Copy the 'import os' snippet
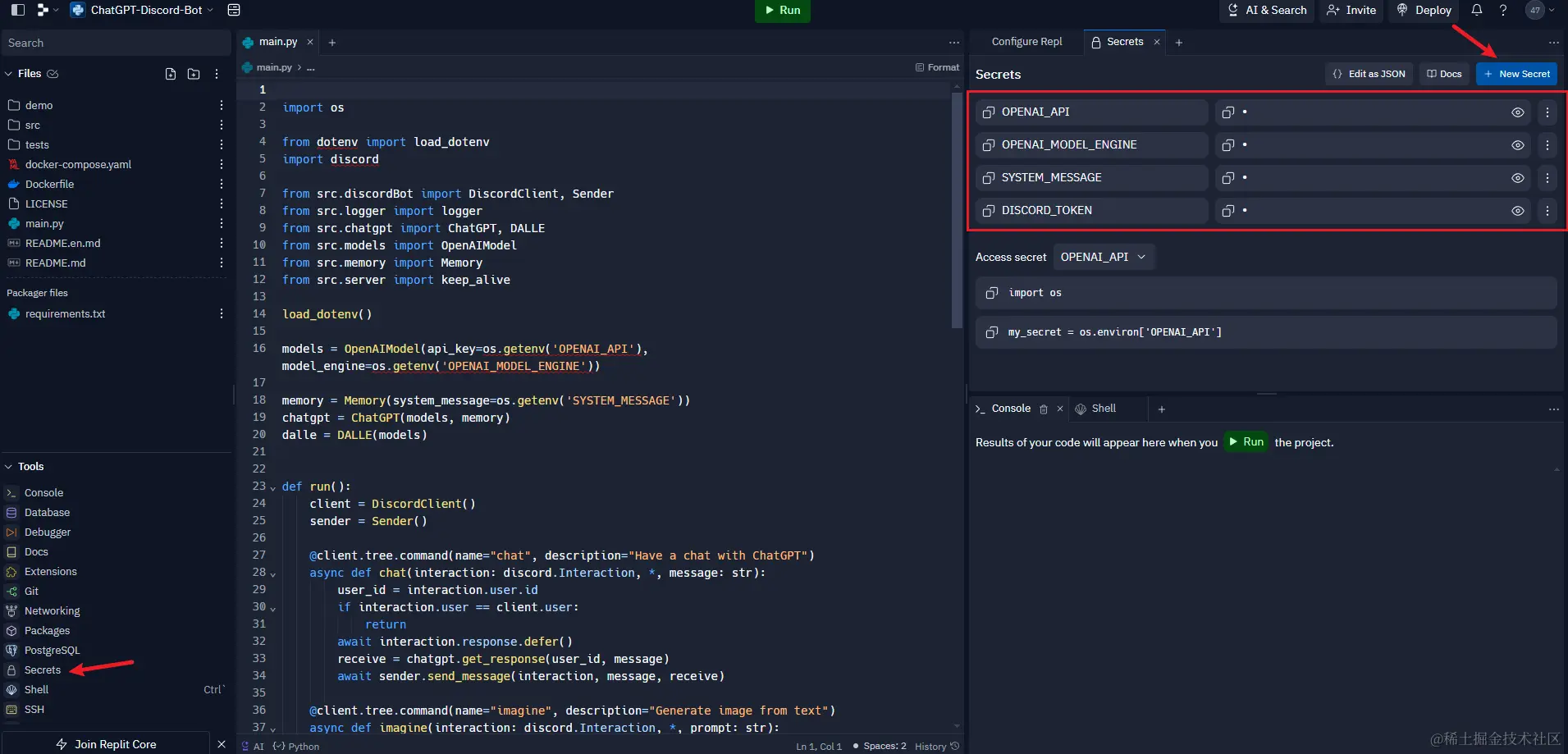The image size is (1568, 754). tap(992, 293)
